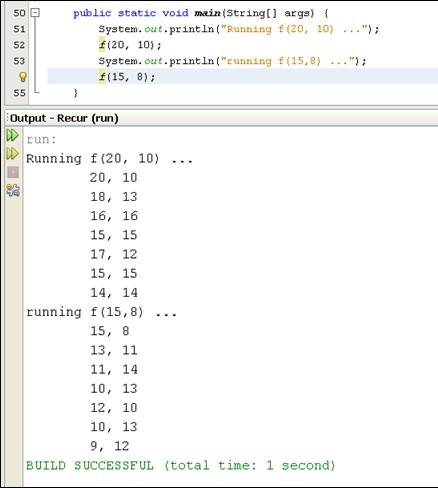The image size is (438, 488).
Task: Click the yellow re-run with different parameters icon
Action: tap(13, 154)
